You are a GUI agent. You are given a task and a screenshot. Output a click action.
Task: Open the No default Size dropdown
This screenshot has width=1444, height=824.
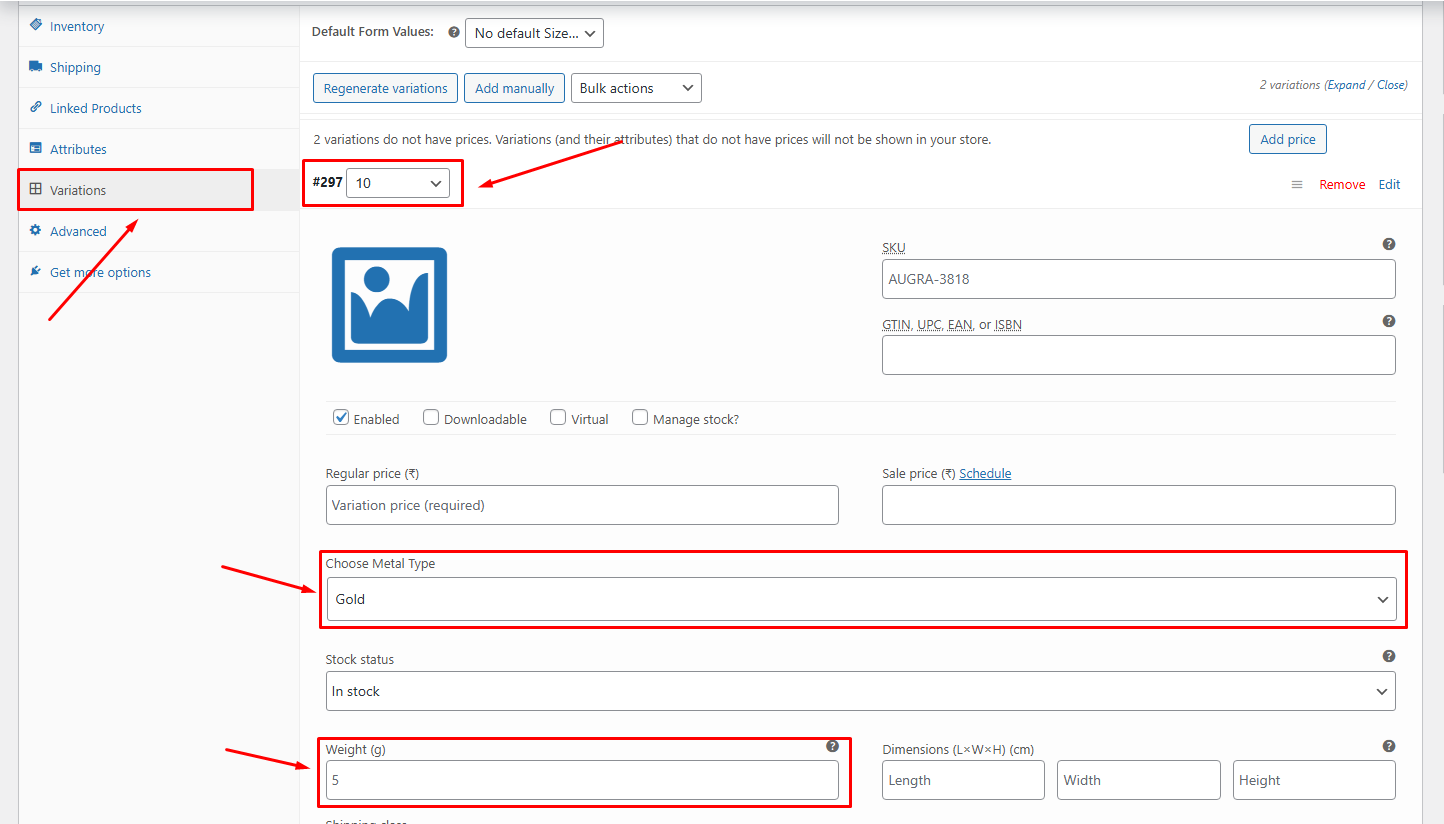pyautogui.click(x=534, y=33)
